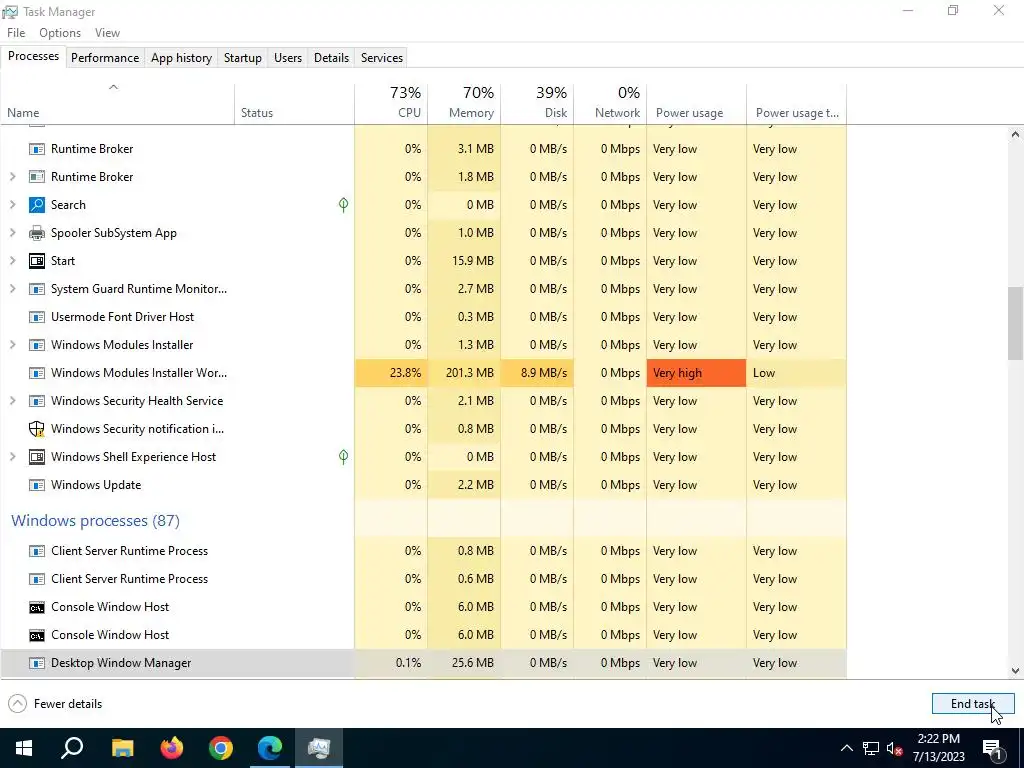Click the Start process icon
Screen dimensions: 1024x768
point(37,261)
